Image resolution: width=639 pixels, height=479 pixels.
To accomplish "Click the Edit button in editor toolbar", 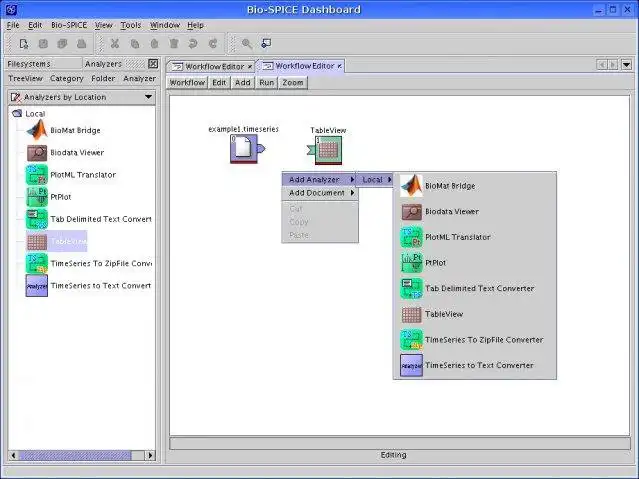I will coord(219,83).
